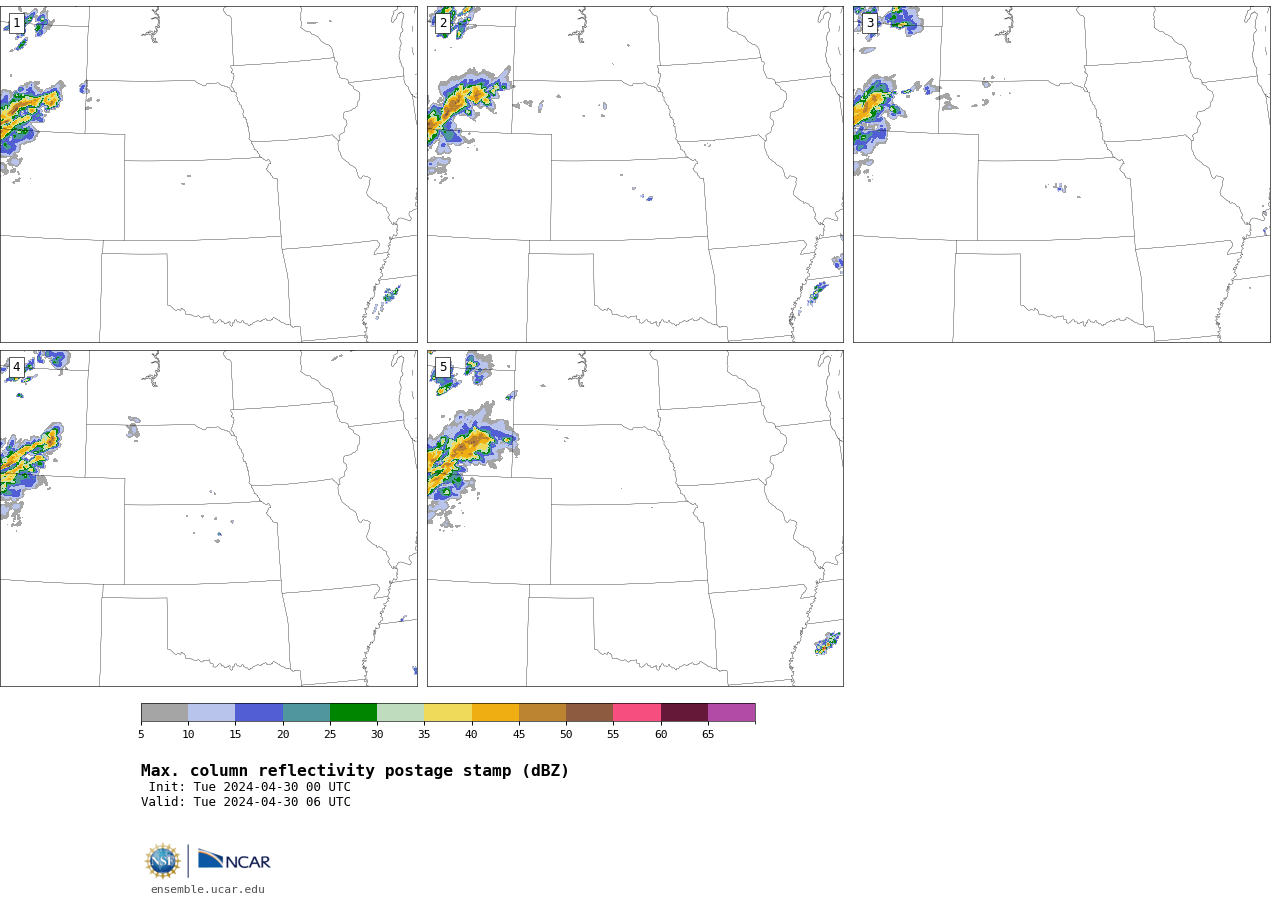Open ensemble member 4 reflectivity map
The image size is (1280, 901).
pos(209,518)
